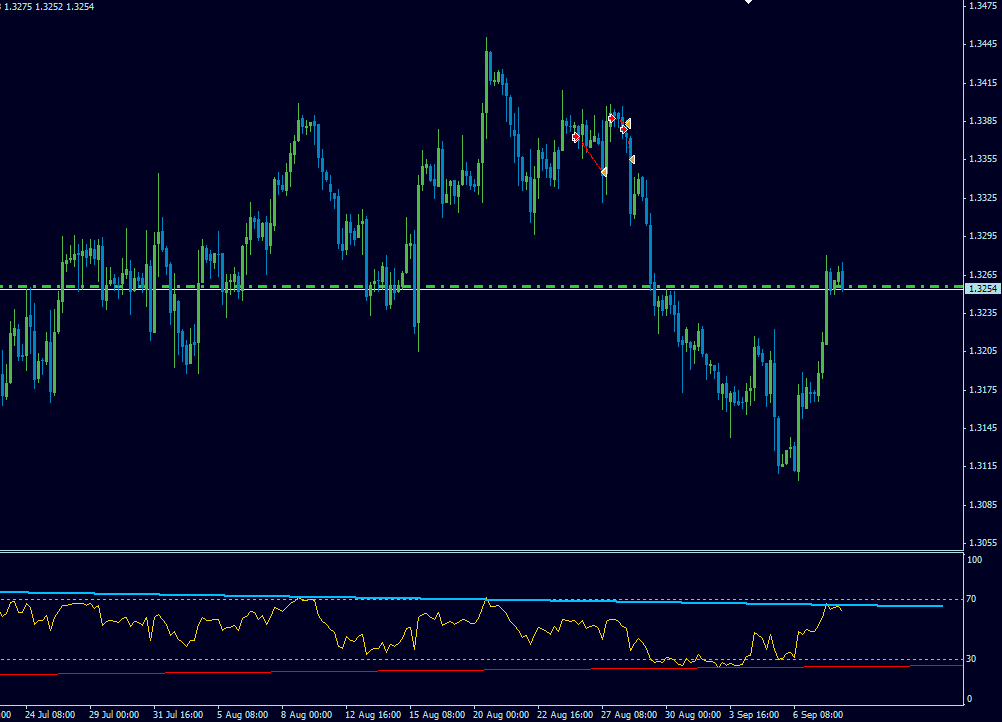1002x722 pixels.
Task: Click price scale label 1.3265
Action: click(983, 275)
